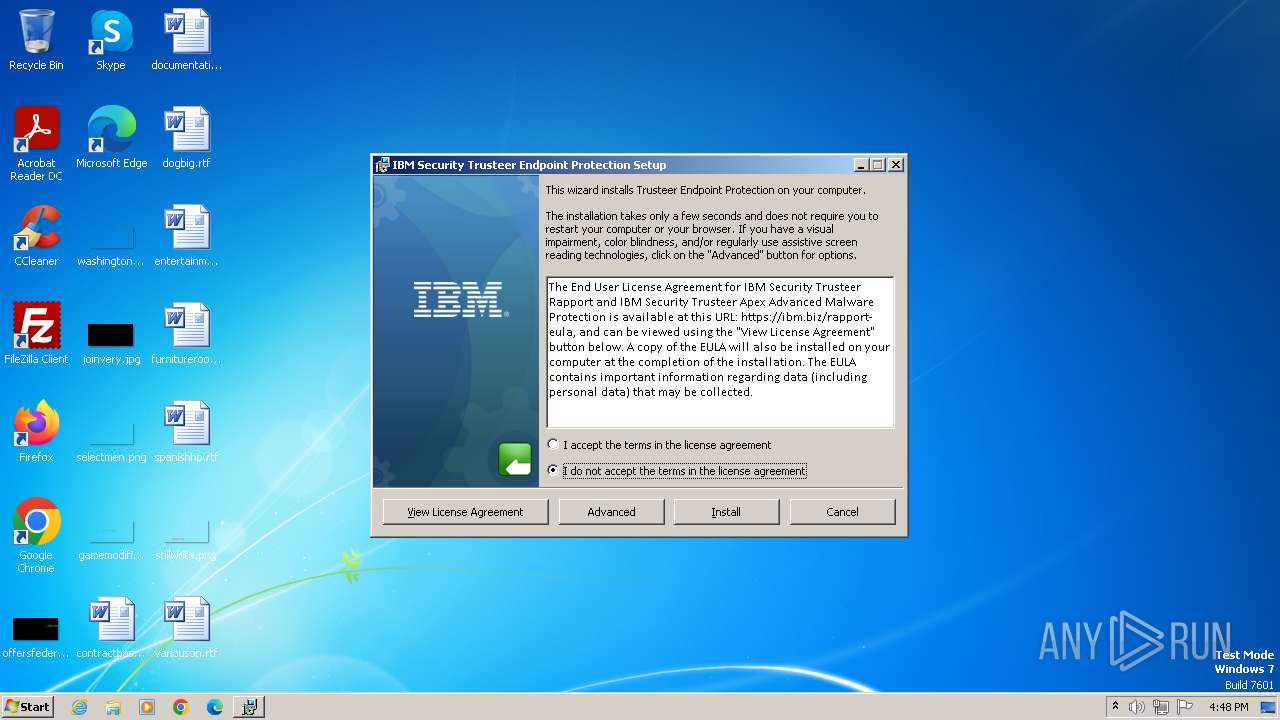
Task: Select the variouson.rtf document icon
Action: pyautogui.click(x=187, y=628)
